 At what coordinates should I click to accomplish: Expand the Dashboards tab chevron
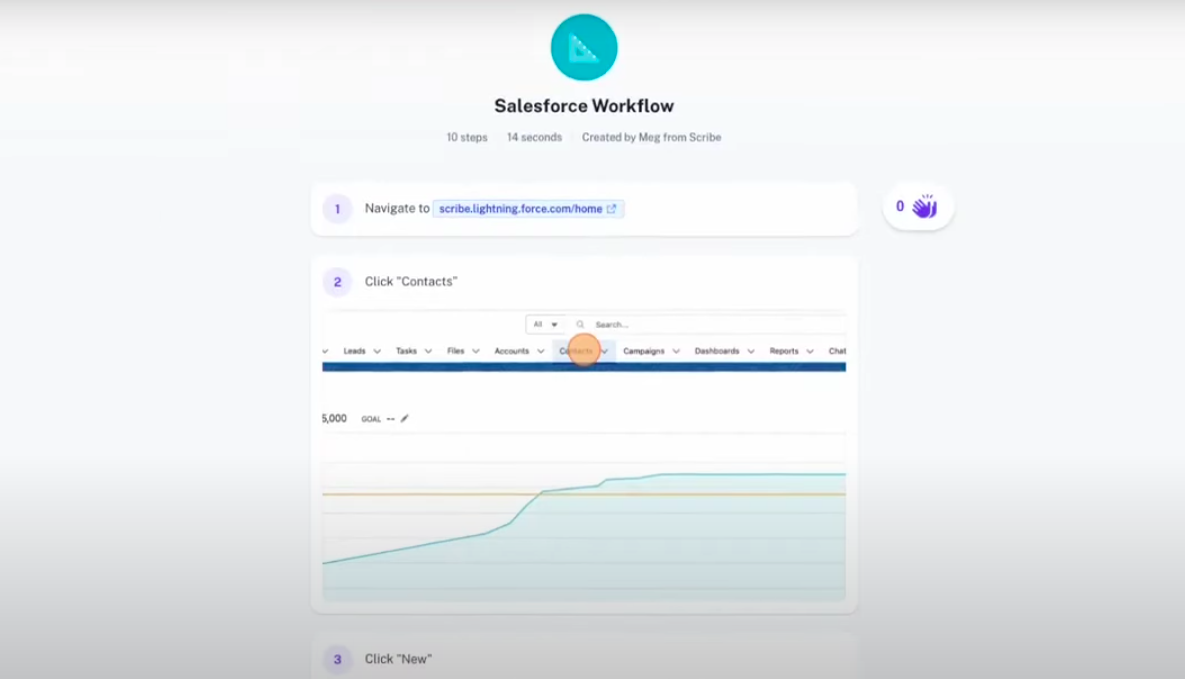click(x=750, y=351)
